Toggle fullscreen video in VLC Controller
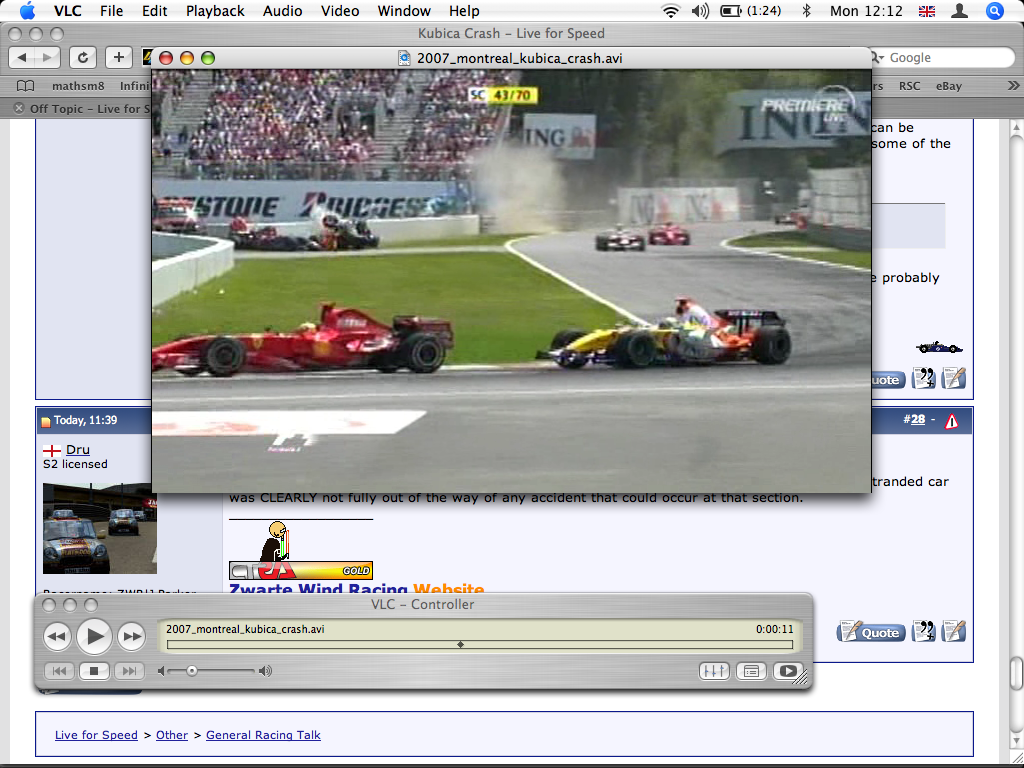1024x768 pixels. [x=788, y=671]
